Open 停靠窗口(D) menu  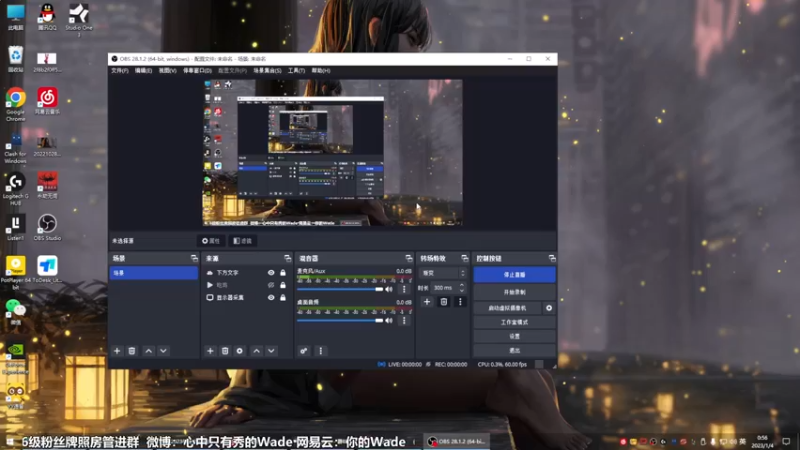click(197, 70)
